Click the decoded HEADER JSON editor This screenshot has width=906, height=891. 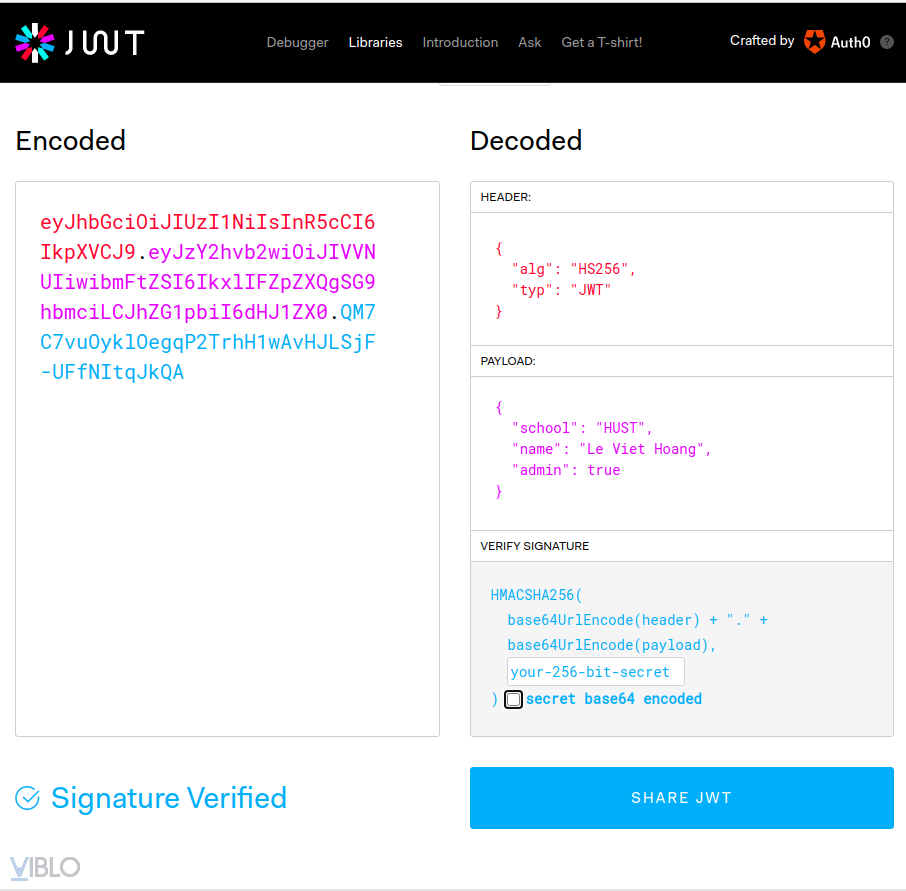pyautogui.click(x=681, y=279)
